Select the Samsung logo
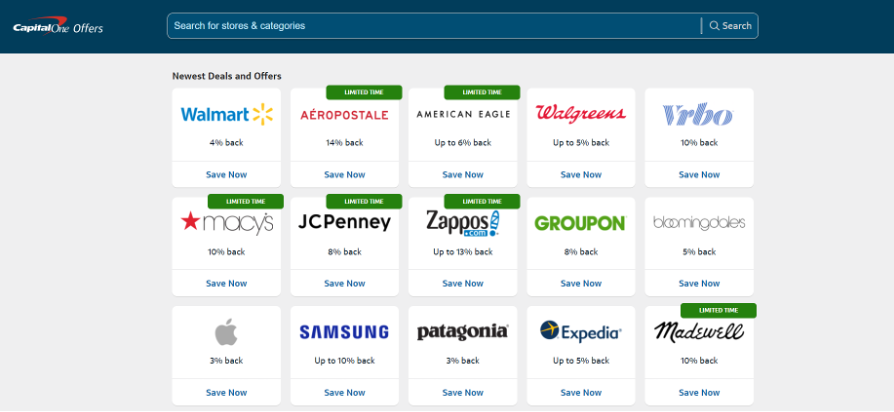Screen dimensions: 894x412 [x=344, y=332]
